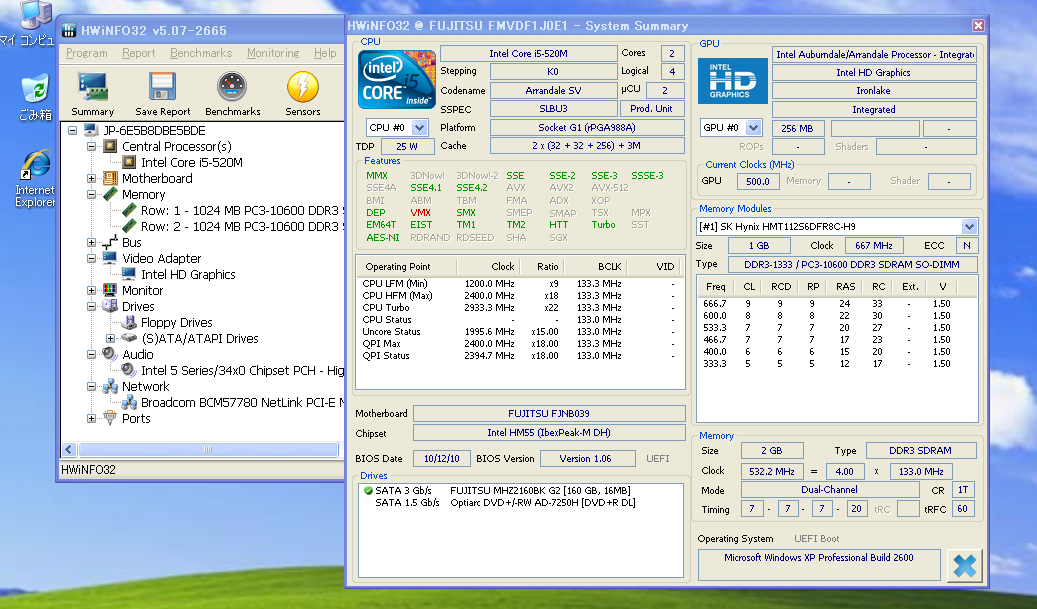Click the Intel Core i5 logo in CPU panel

coord(395,79)
